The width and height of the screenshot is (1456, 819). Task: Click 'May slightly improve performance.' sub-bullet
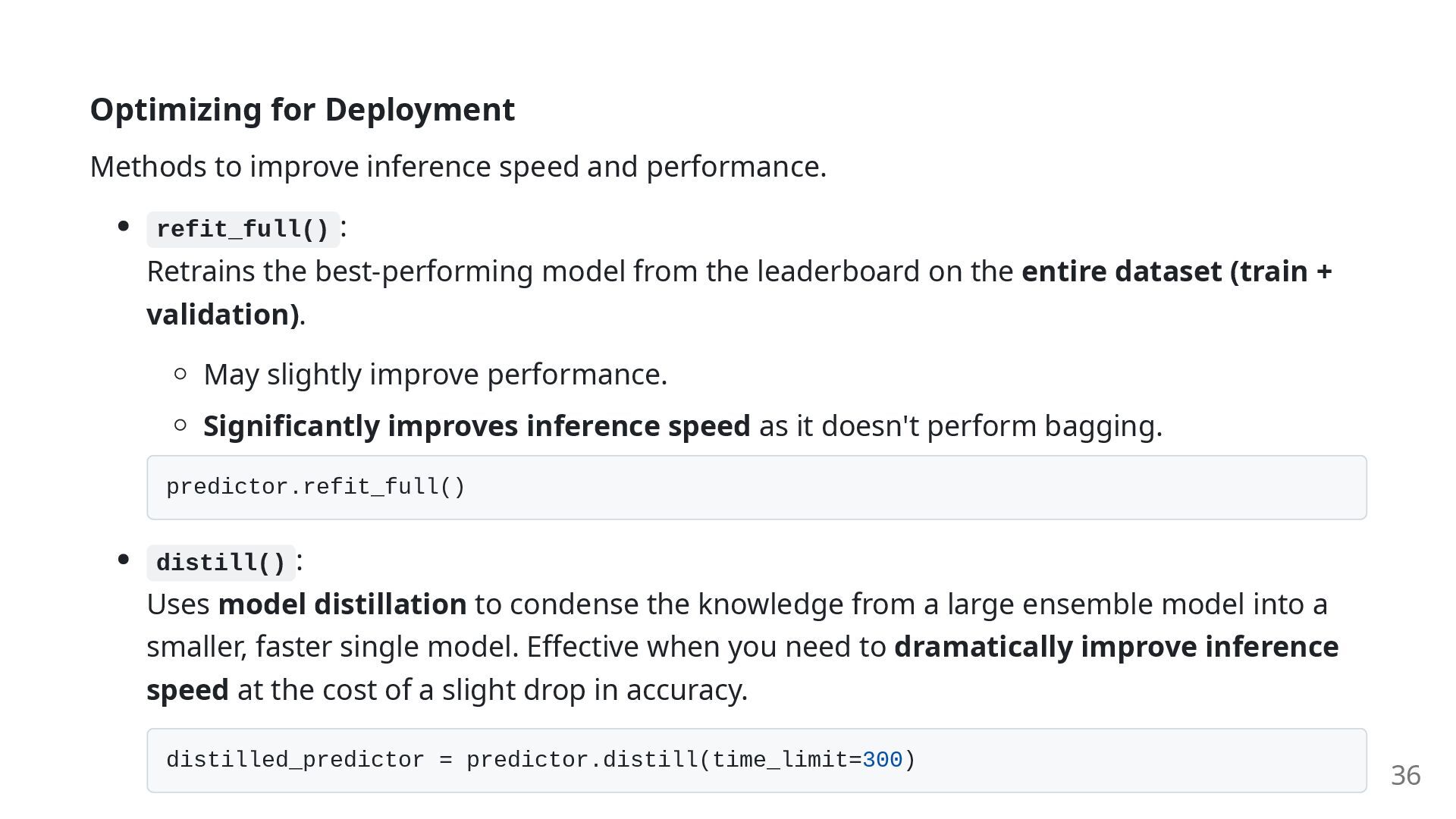pyautogui.click(x=435, y=375)
